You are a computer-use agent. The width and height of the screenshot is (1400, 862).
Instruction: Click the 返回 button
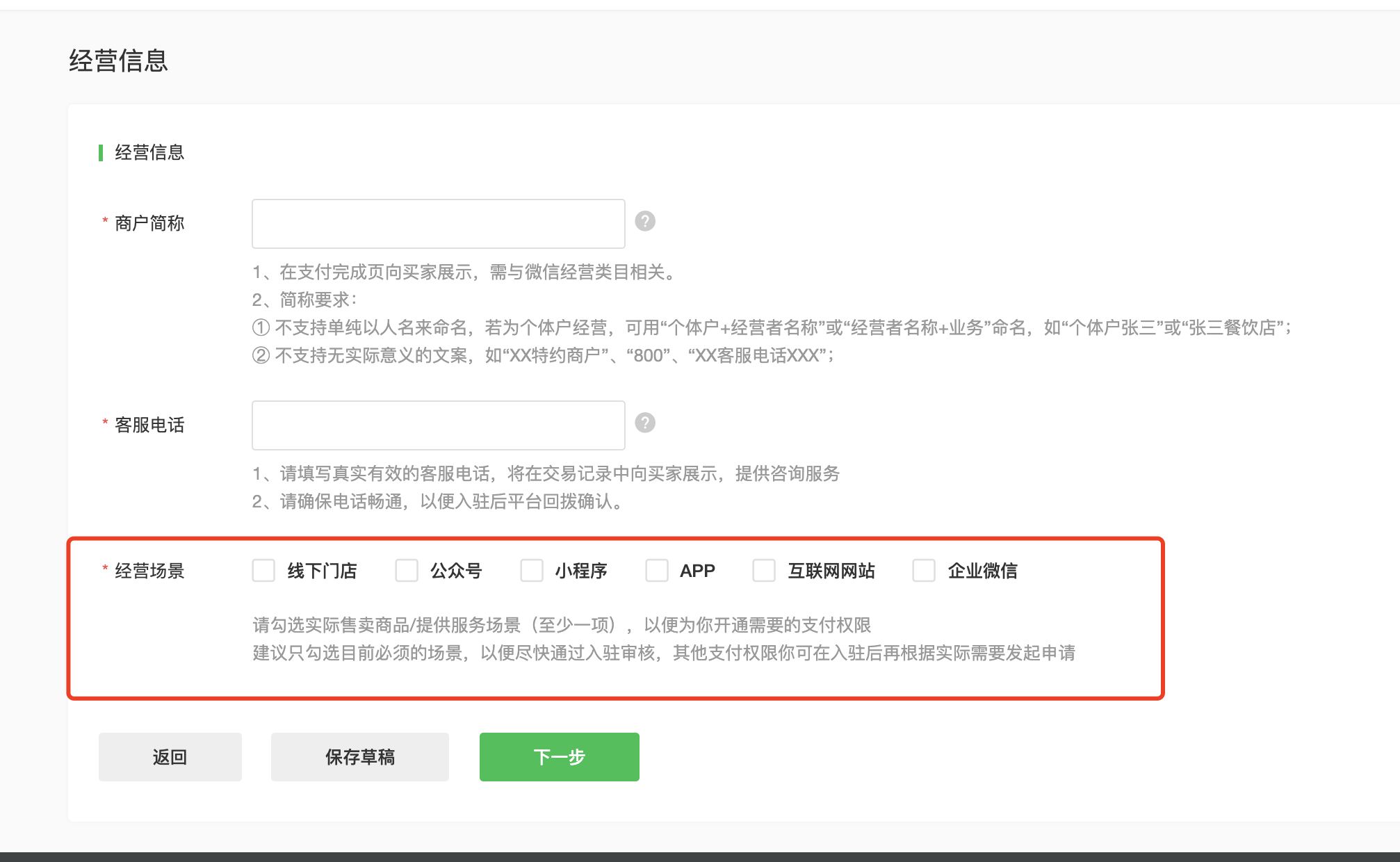170,757
